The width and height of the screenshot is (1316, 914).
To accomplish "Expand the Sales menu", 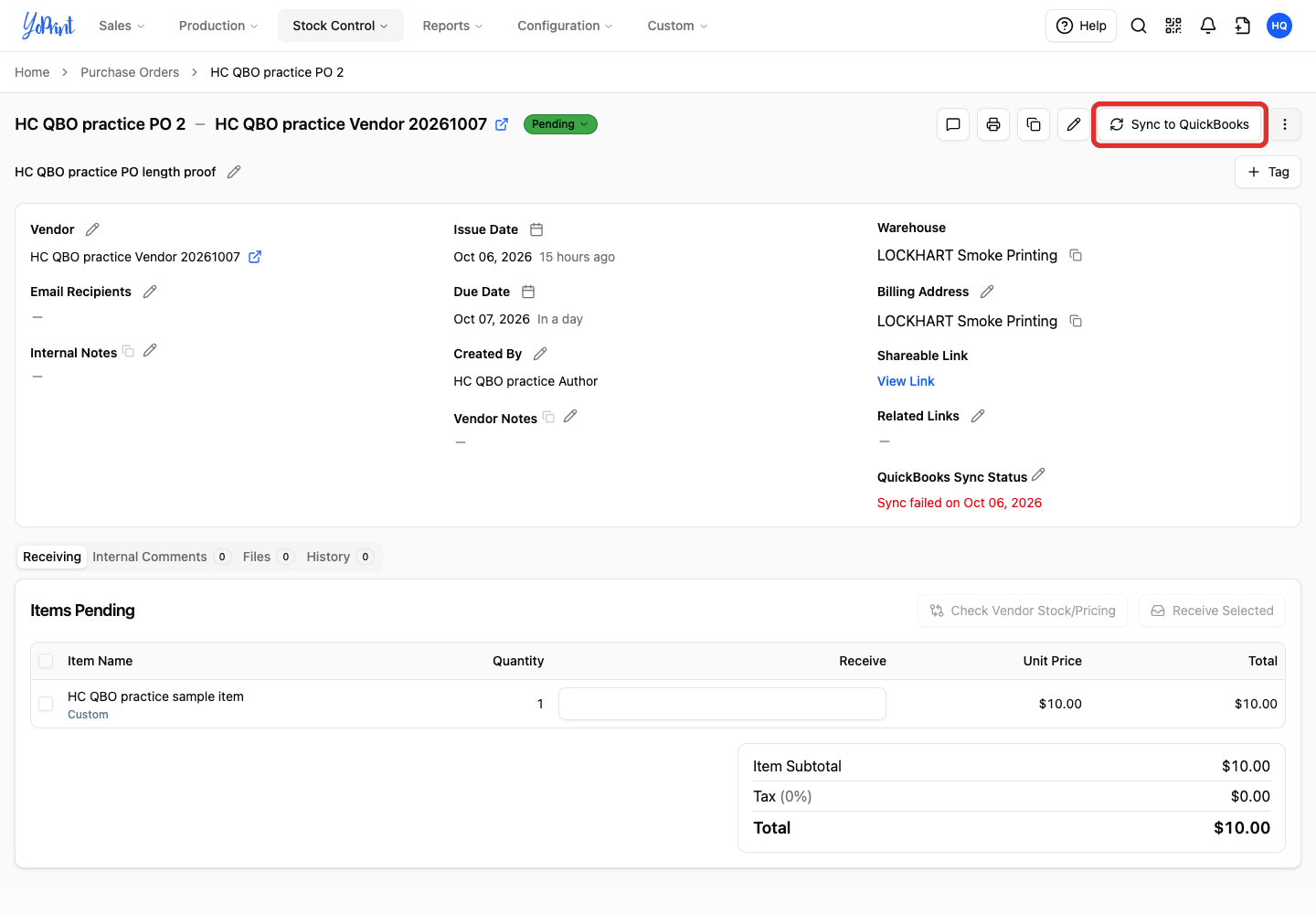I will pyautogui.click(x=122, y=26).
